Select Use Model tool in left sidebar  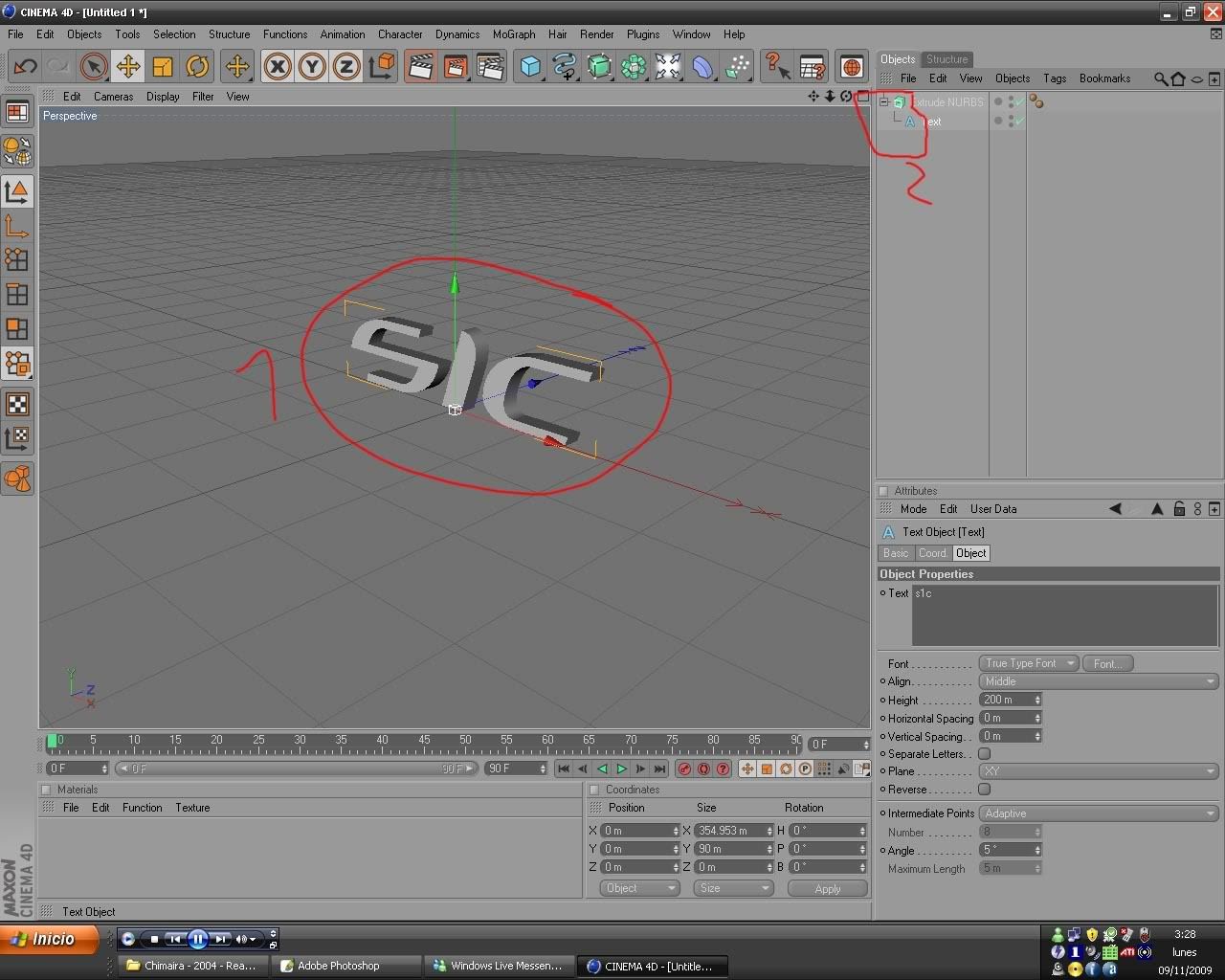[x=17, y=191]
